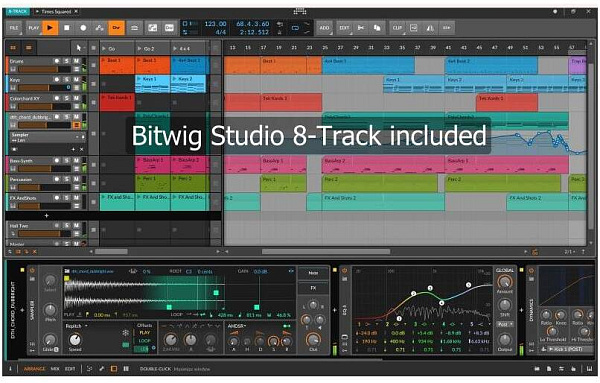Open the PLAY menu
The width and height of the screenshot is (600, 383).
point(34,28)
